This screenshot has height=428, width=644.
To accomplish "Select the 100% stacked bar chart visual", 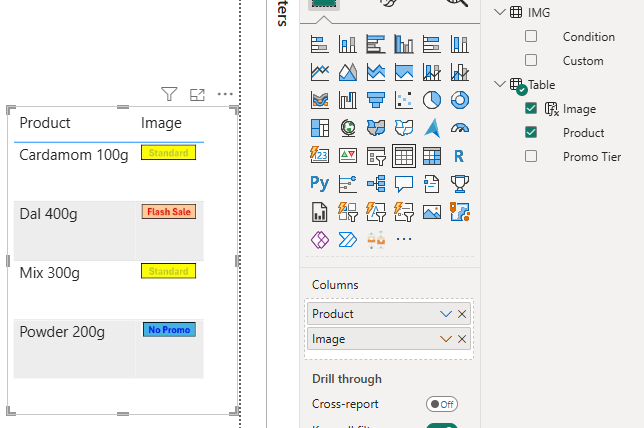I will pos(432,44).
